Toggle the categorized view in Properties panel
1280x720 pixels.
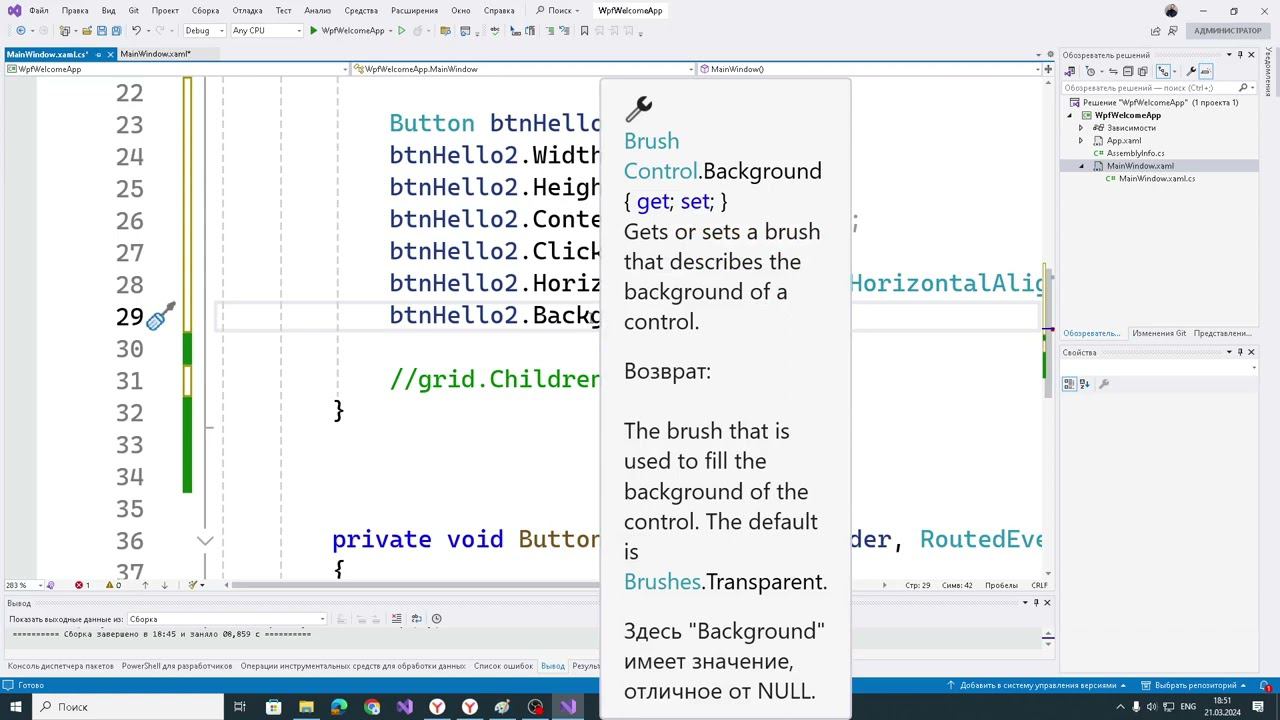coord(1069,384)
